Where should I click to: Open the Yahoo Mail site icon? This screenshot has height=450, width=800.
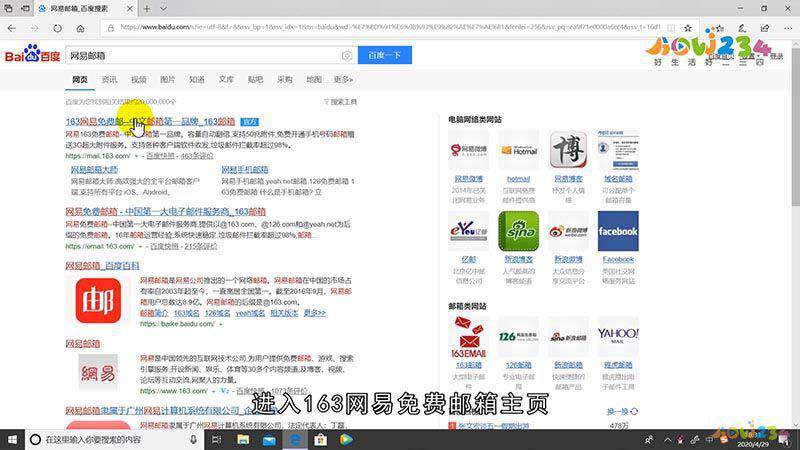pyautogui.click(x=618, y=337)
